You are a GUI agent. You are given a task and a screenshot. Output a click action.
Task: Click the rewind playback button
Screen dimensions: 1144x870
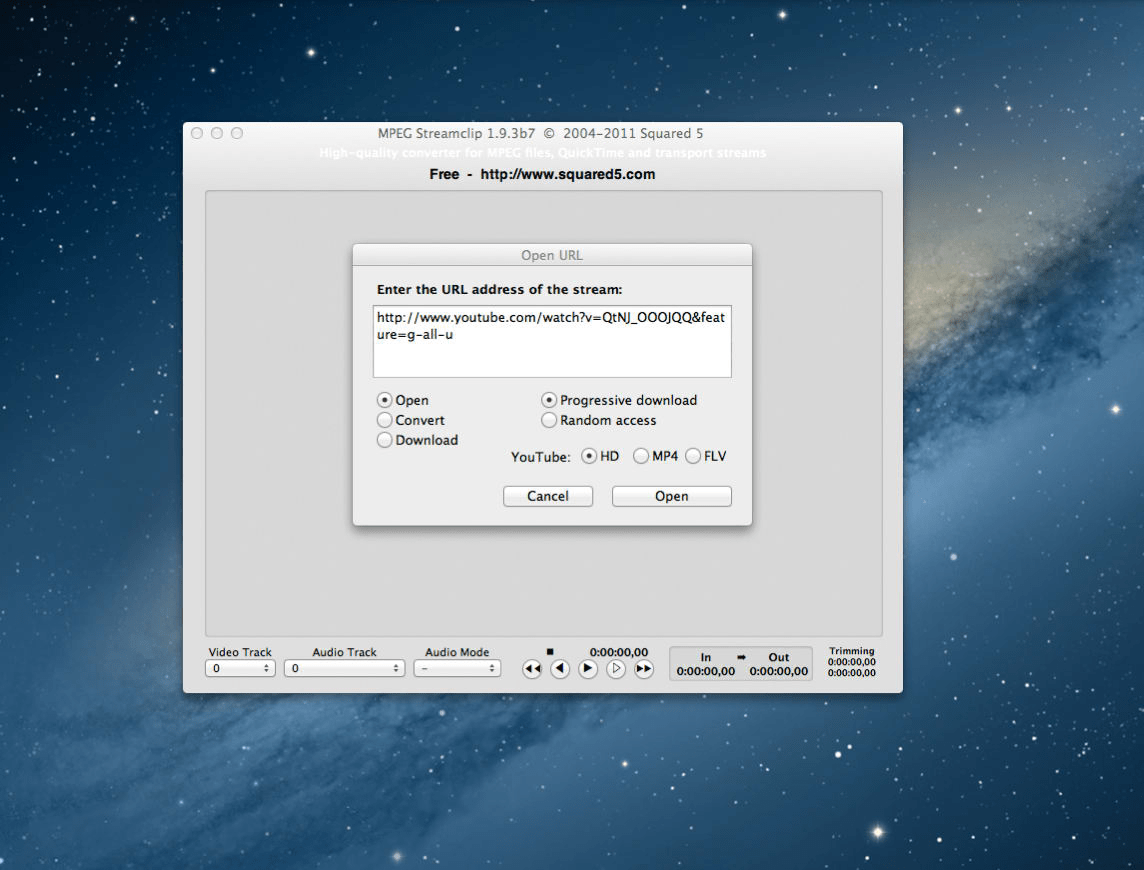click(532, 669)
